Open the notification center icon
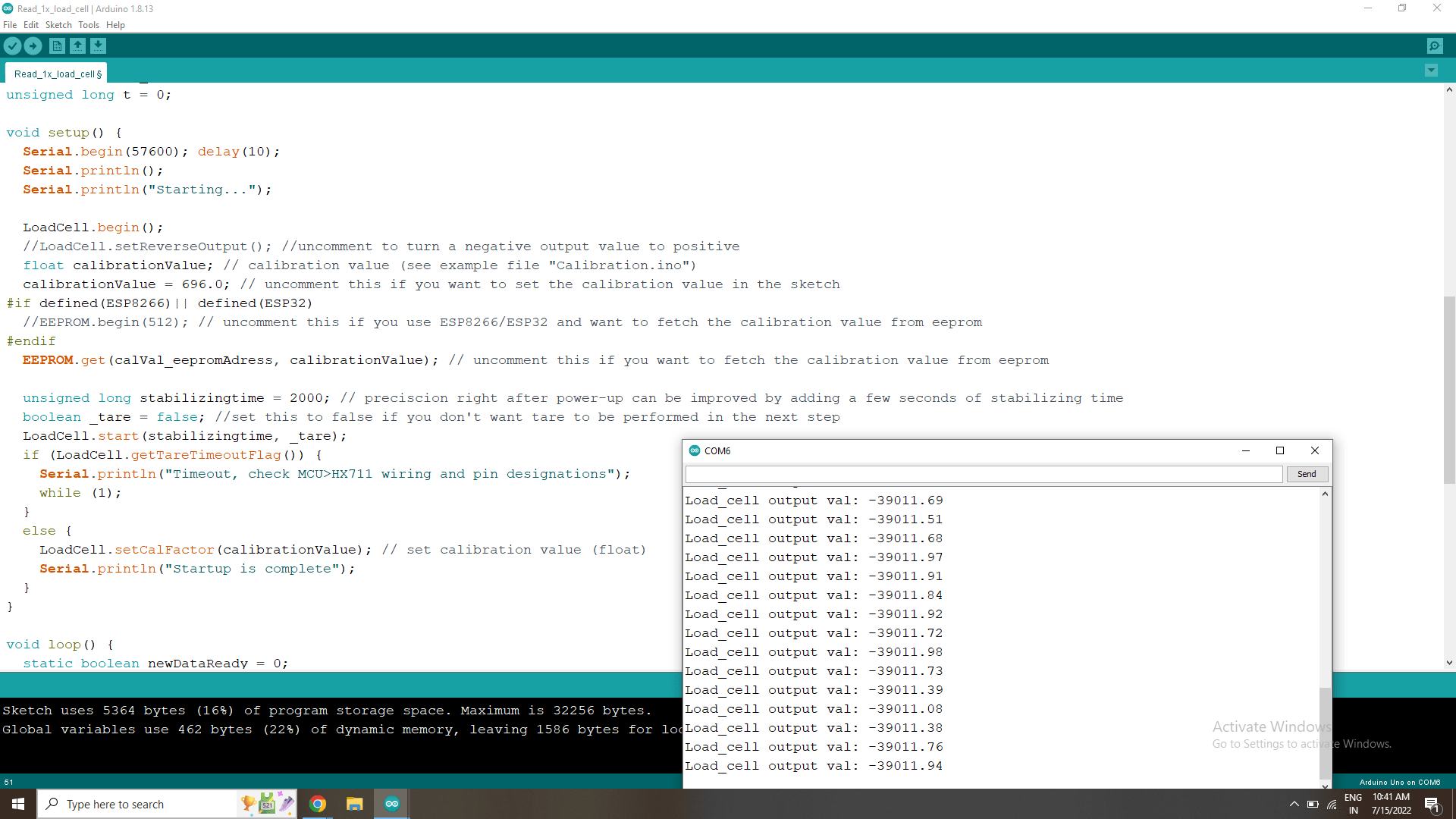Screen dimensions: 1456x819 point(1433,806)
